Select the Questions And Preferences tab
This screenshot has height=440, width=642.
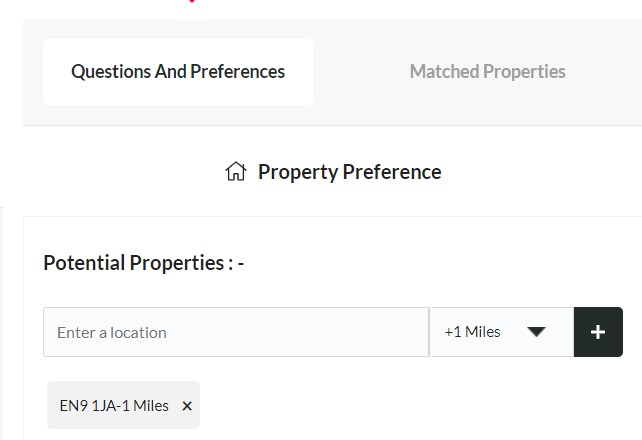178,72
